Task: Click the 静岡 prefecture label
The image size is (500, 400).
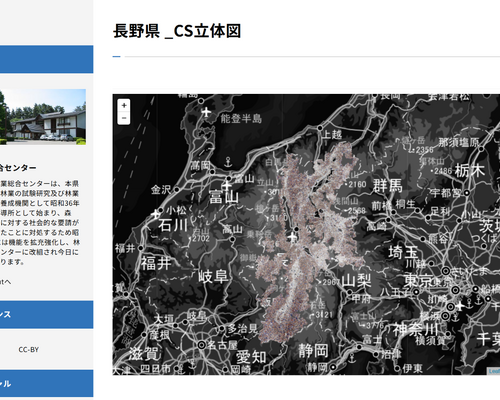Action: [313, 351]
